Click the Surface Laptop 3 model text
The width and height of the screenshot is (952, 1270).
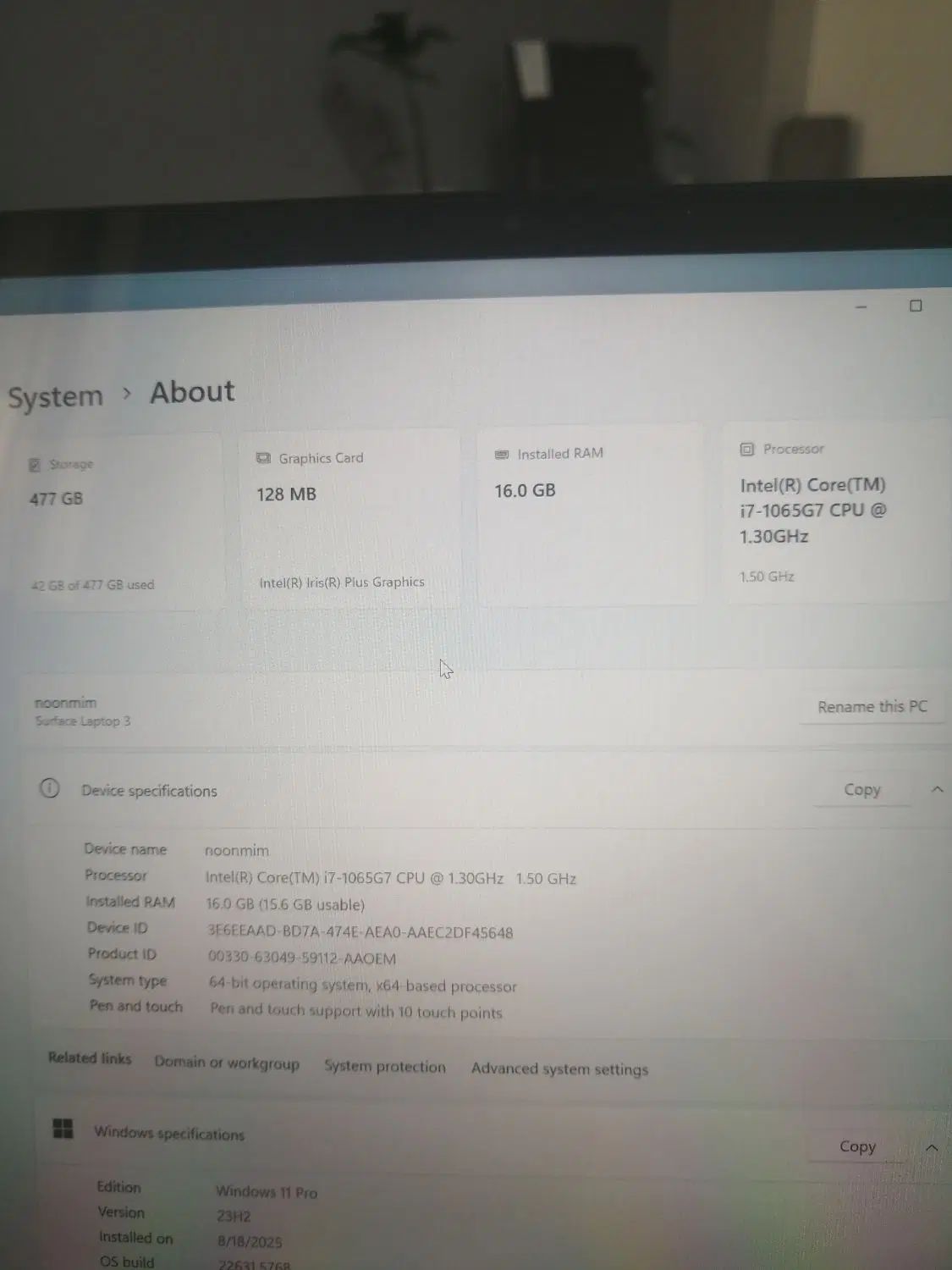coord(83,721)
